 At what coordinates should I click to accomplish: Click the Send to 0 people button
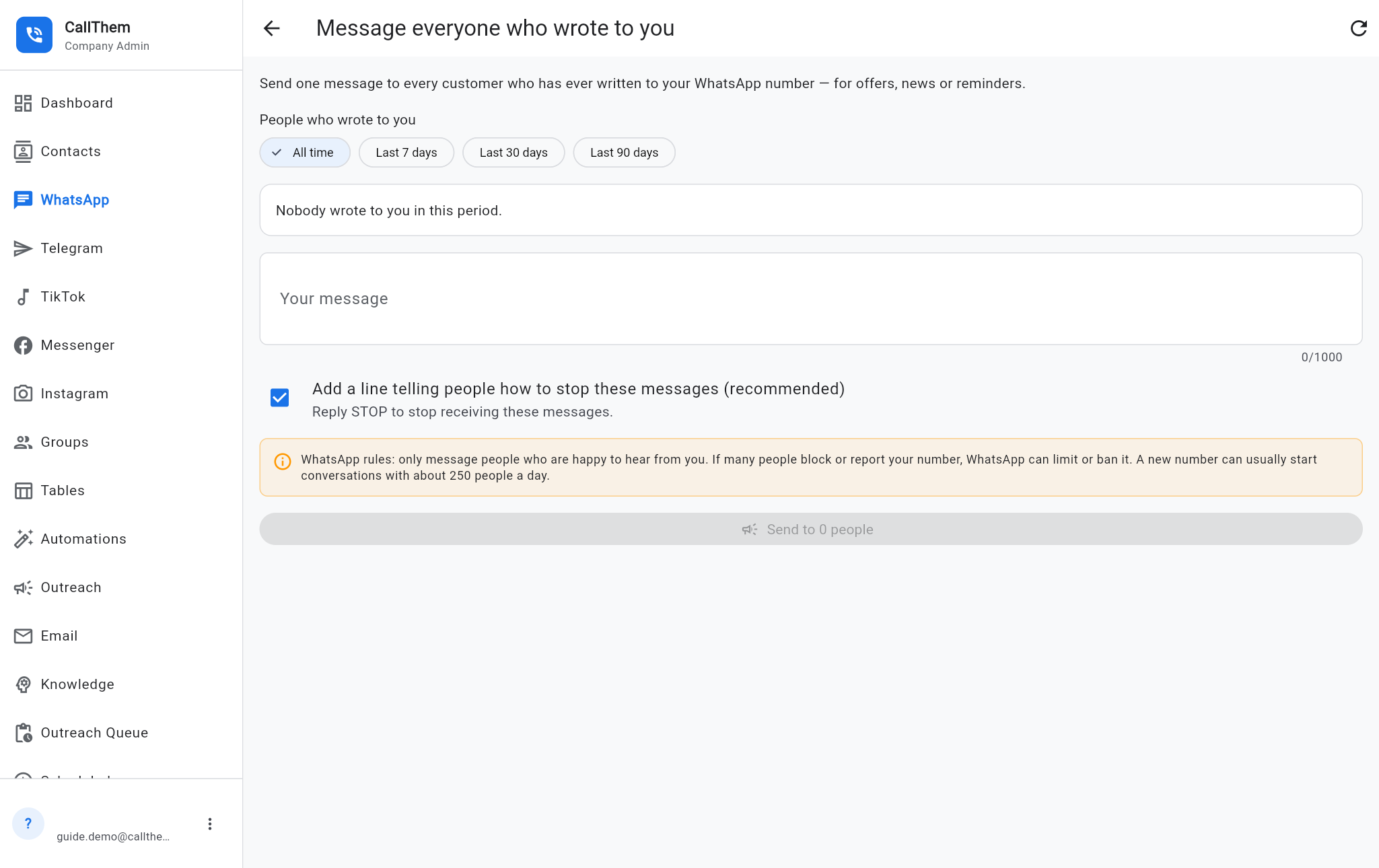pyautogui.click(x=811, y=530)
